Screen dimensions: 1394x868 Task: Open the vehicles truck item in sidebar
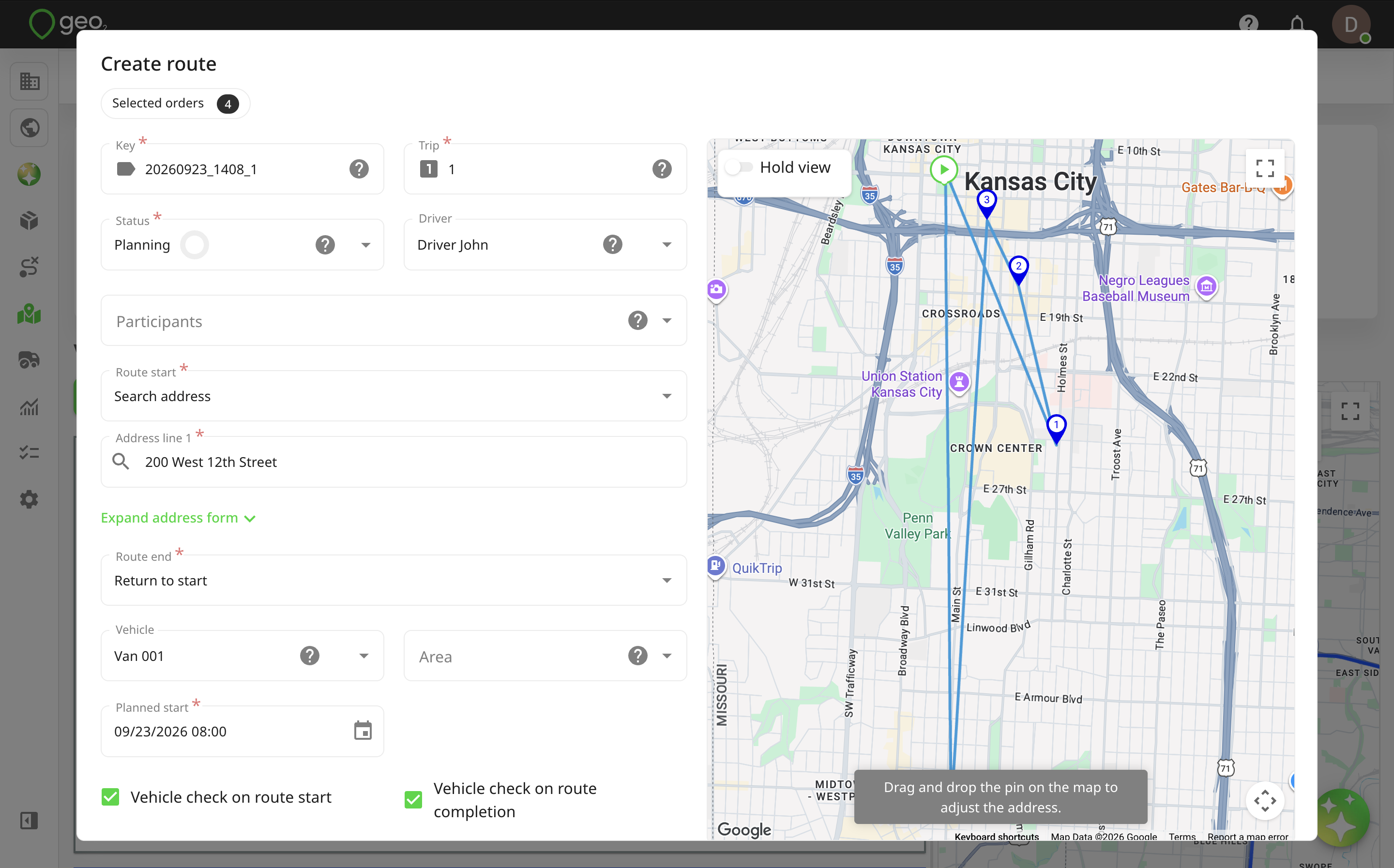29,360
